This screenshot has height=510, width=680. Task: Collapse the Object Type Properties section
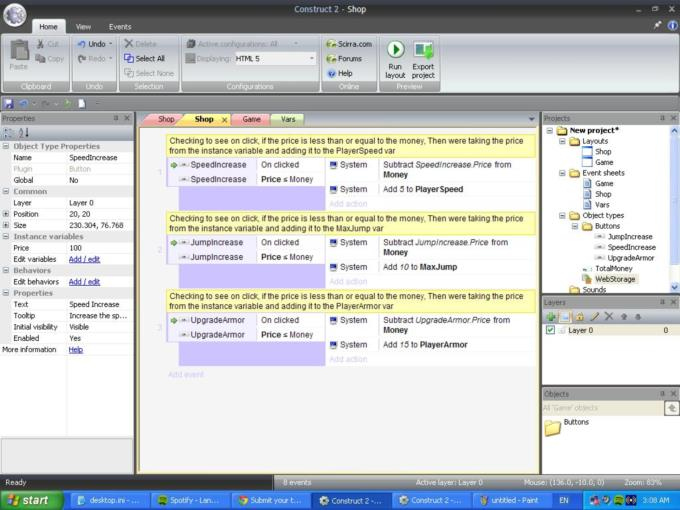click(x=6, y=146)
